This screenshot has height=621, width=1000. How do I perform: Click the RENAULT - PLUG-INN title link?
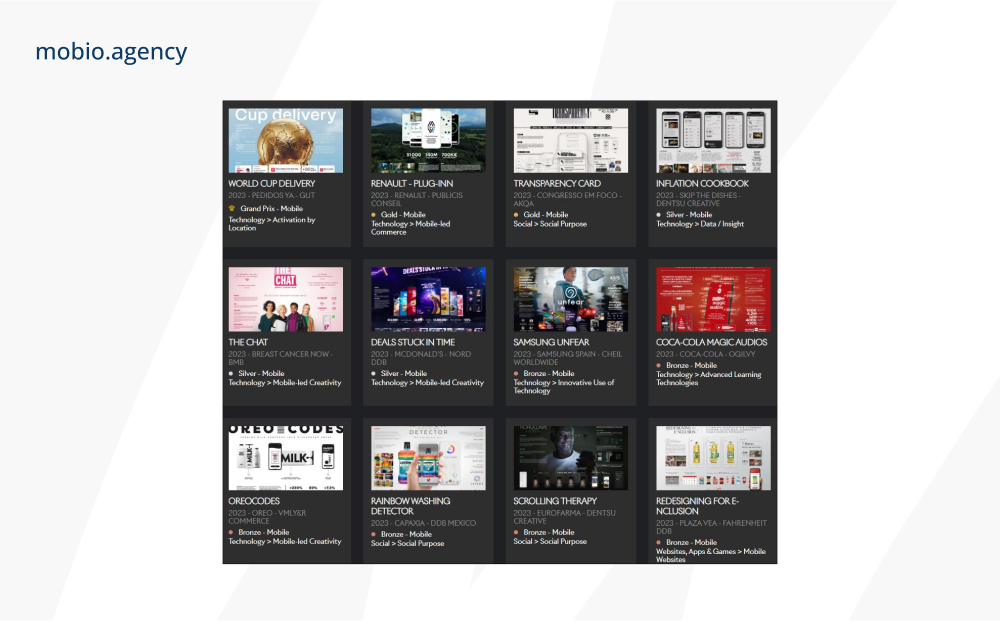pos(412,184)
